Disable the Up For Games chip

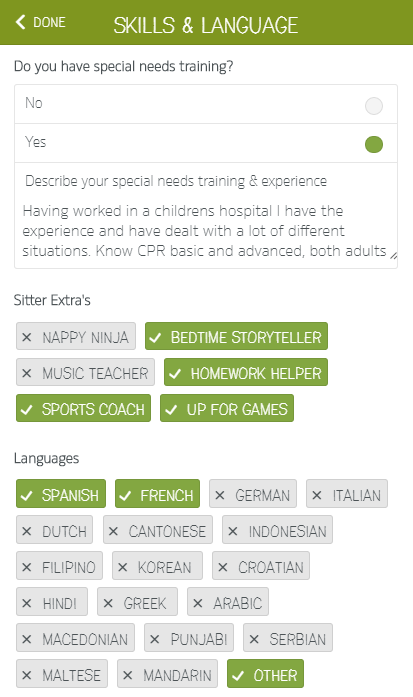[x=227, y=409]
